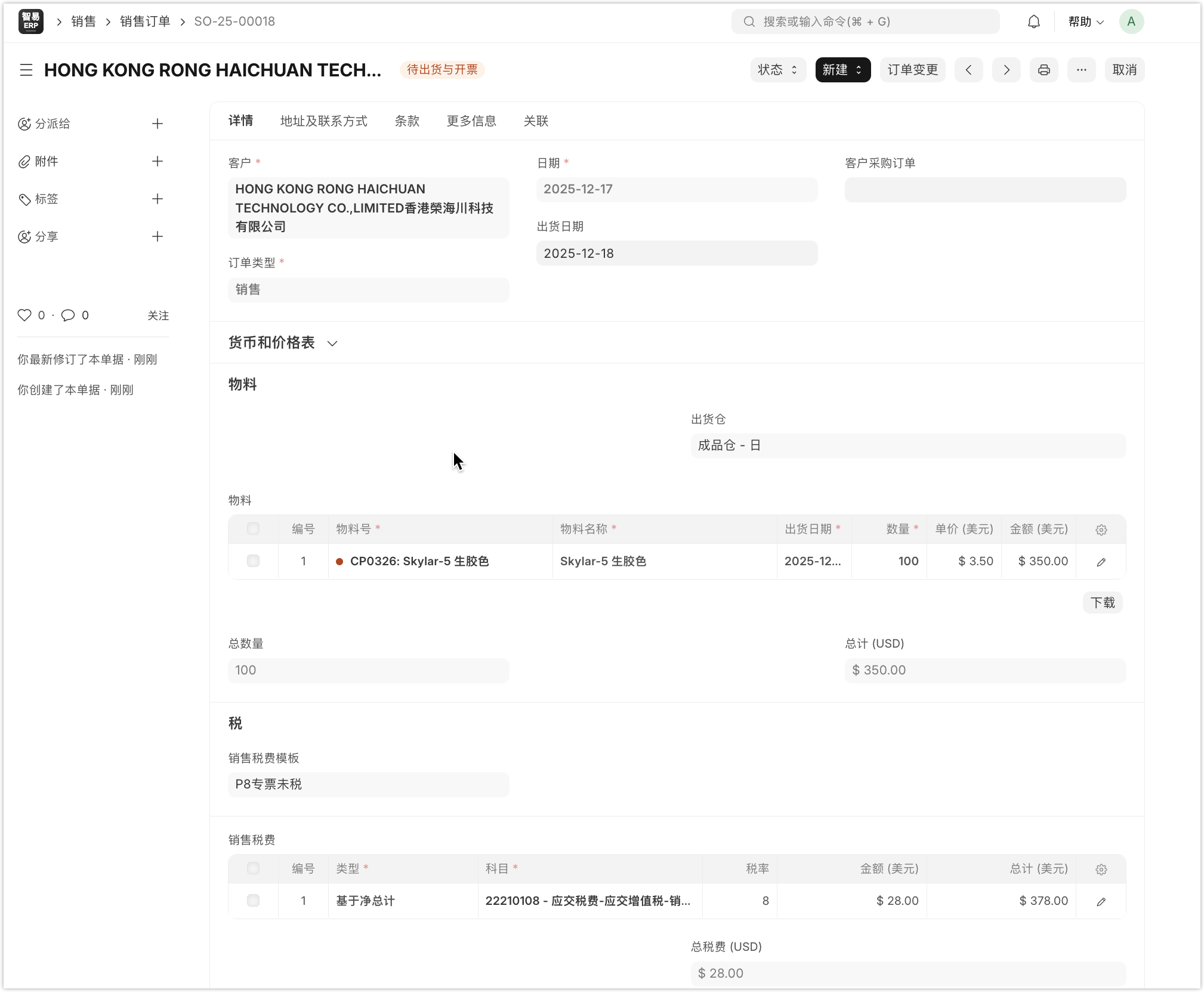Click the plus next to 附件
1204x992 pixels.
click(x=158, y=161)
